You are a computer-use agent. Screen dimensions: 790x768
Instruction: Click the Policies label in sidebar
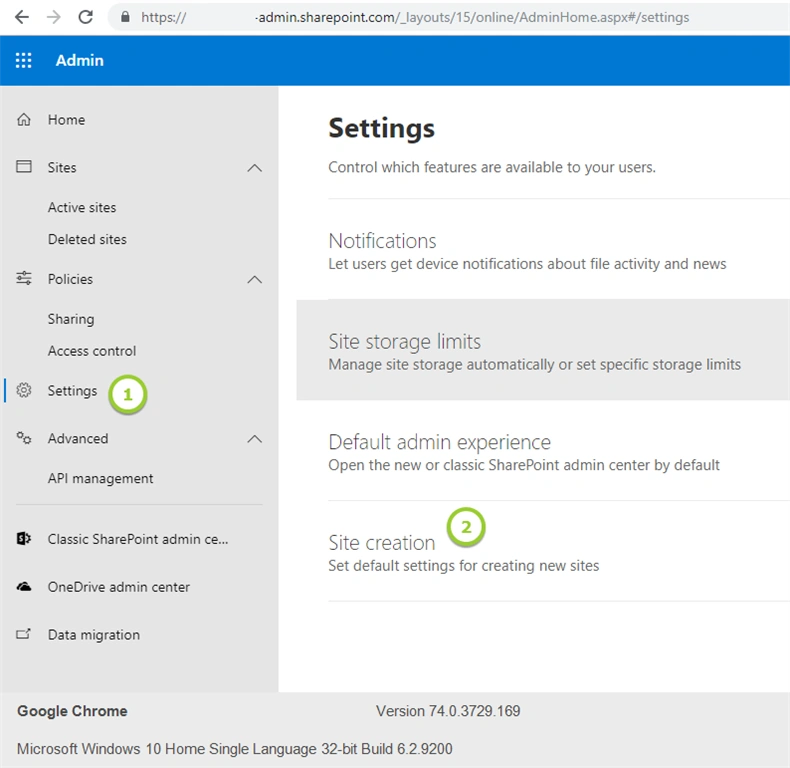point(70,279)
